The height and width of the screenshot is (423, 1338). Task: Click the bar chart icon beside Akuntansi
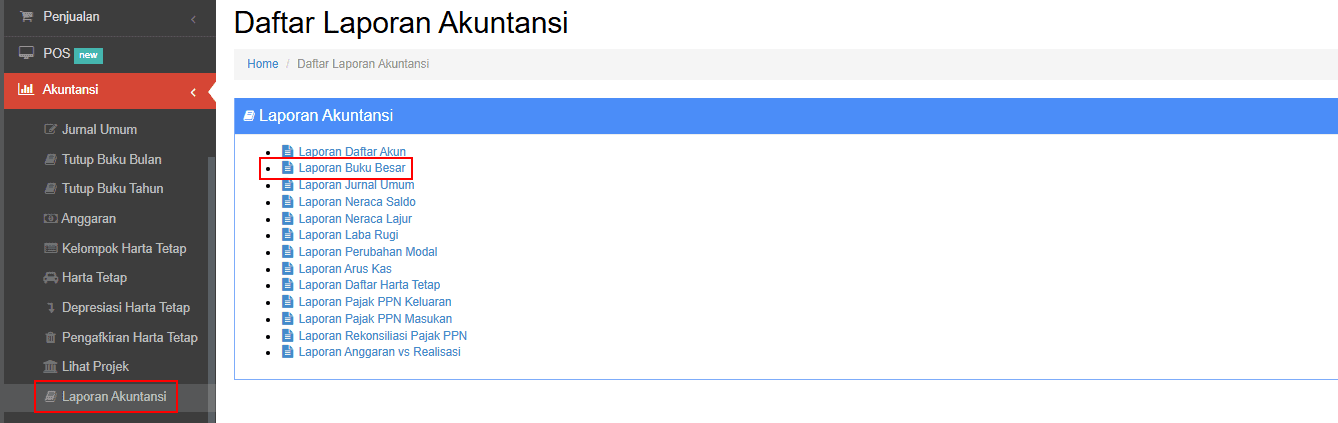tap(27, 90)
